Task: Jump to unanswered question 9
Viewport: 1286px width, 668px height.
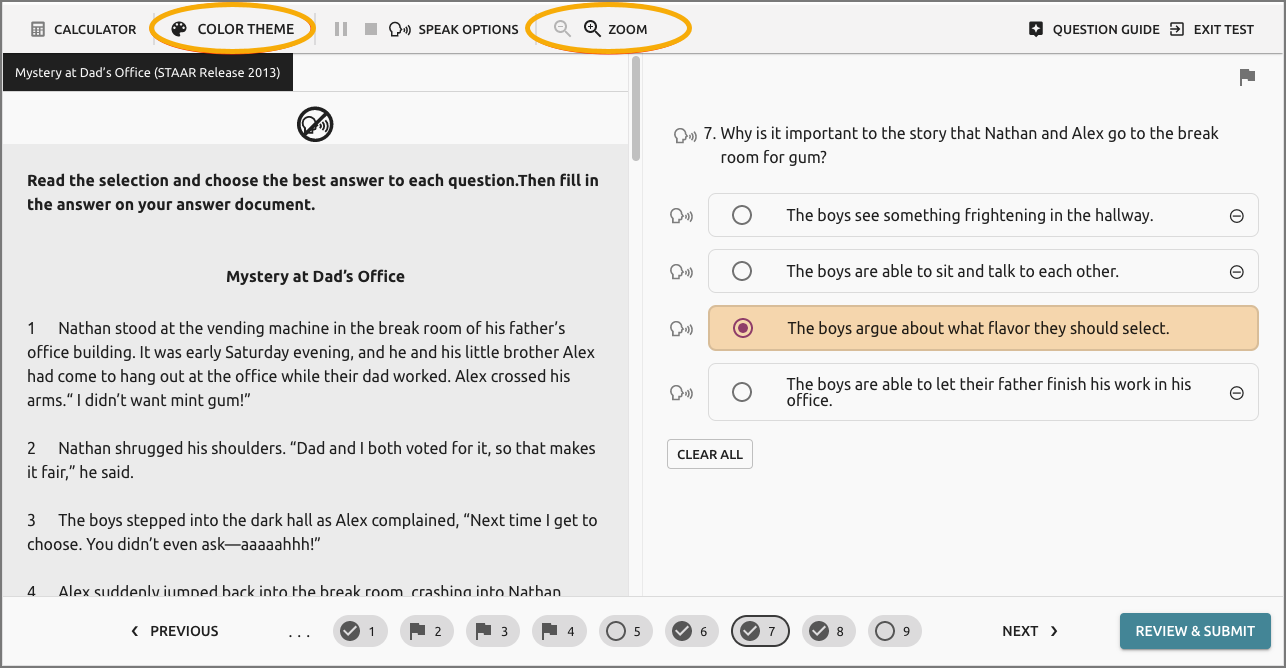Action: 895,631
